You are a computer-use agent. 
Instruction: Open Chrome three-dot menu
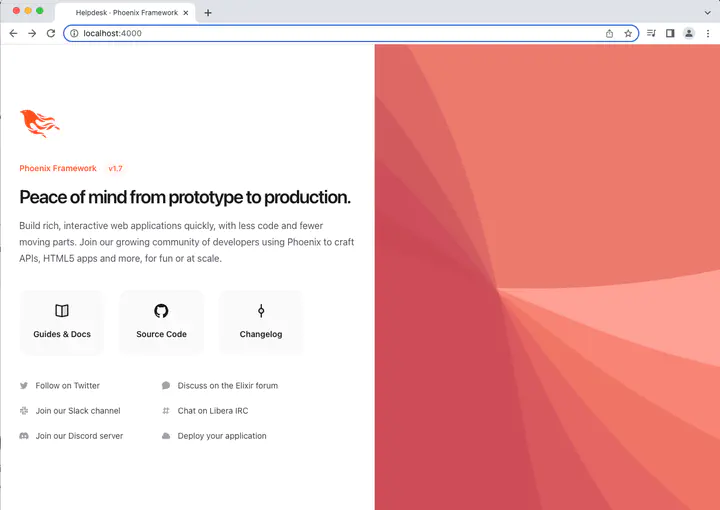(x=708, y=33)
